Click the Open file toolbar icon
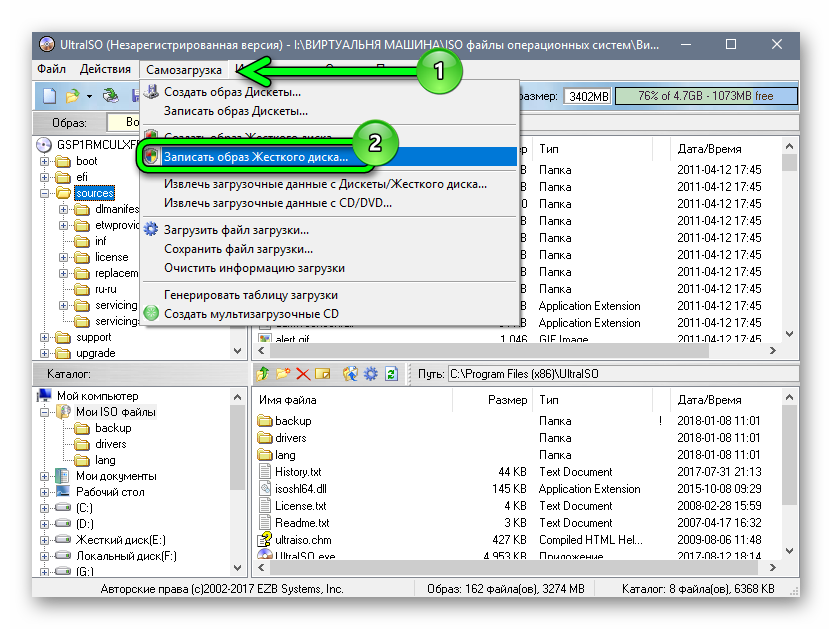The image size is (832, 629). [x=72, y=96]
